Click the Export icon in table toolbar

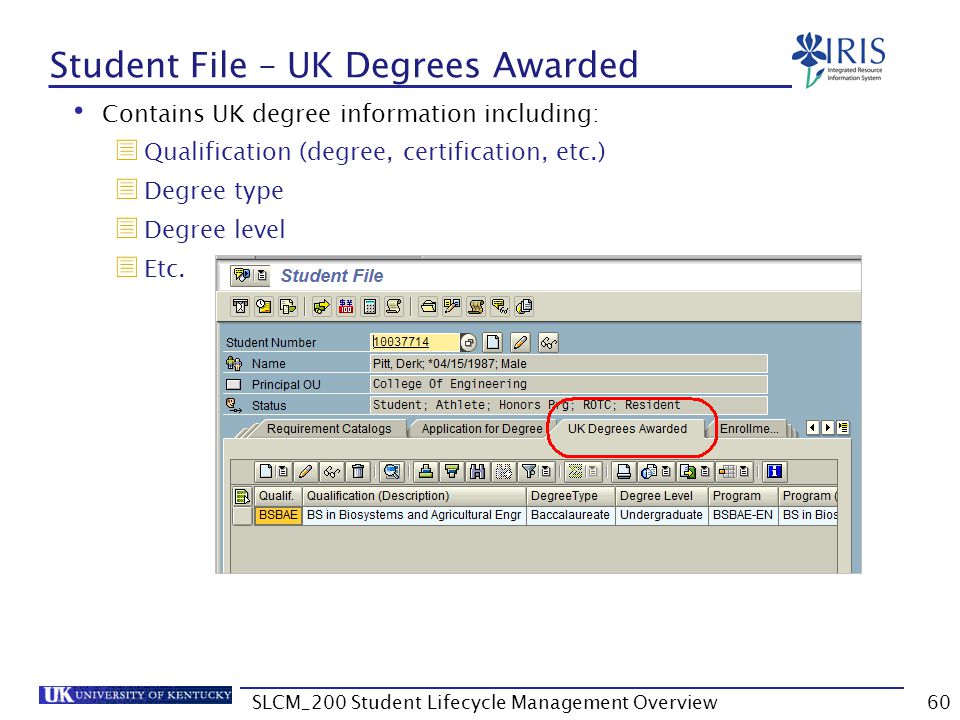[x=688, y=471]
